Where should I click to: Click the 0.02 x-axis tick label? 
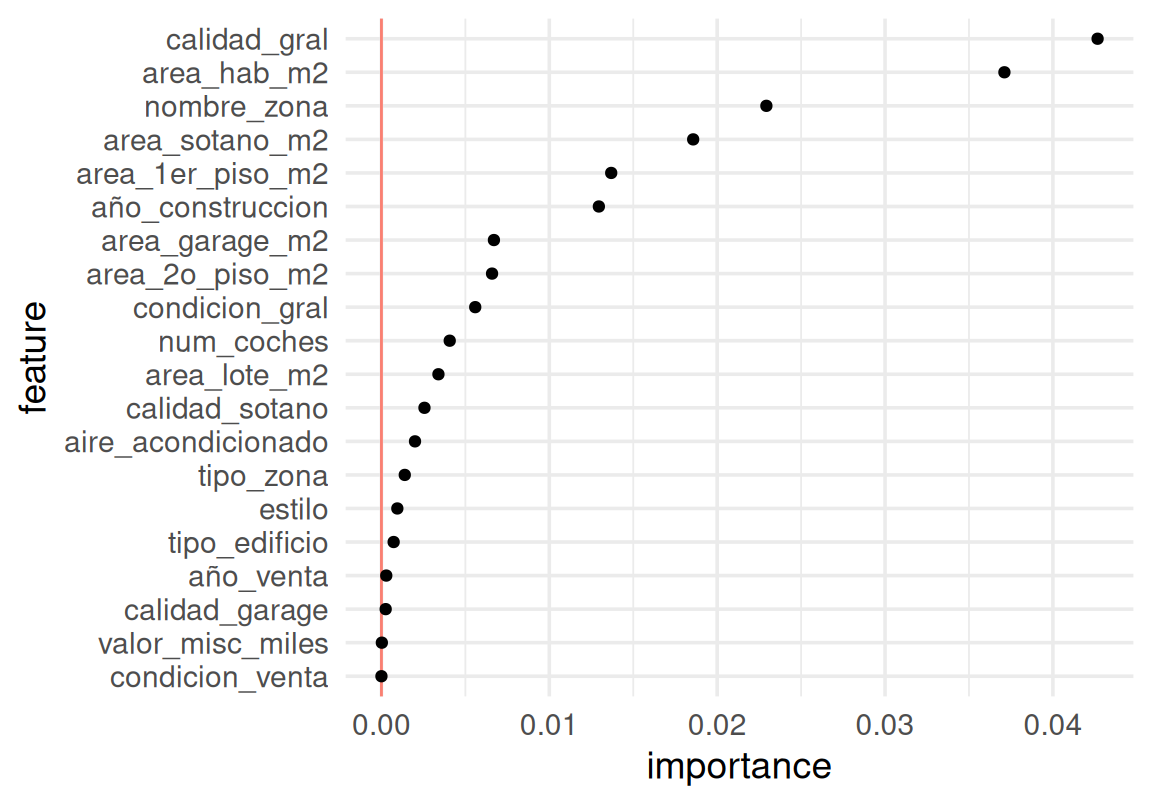(x=716, y=722)
